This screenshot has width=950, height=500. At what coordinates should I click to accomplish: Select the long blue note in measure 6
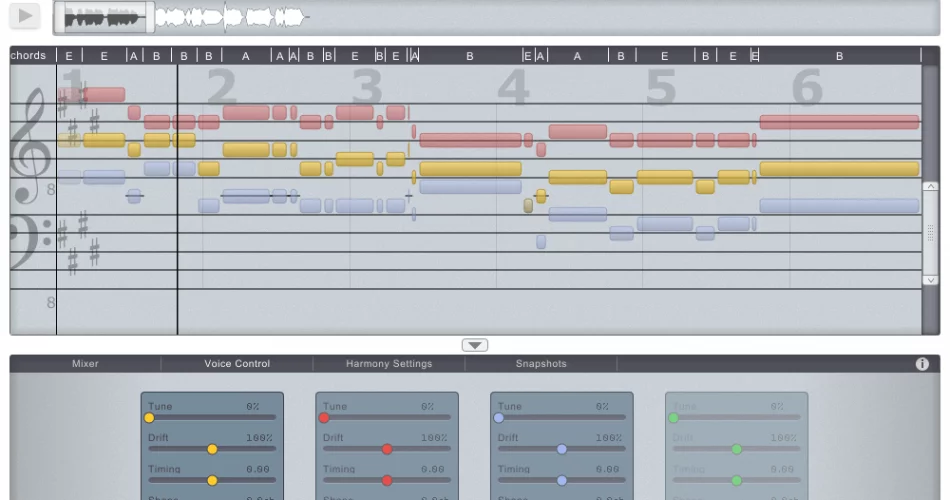coord(839,206)
